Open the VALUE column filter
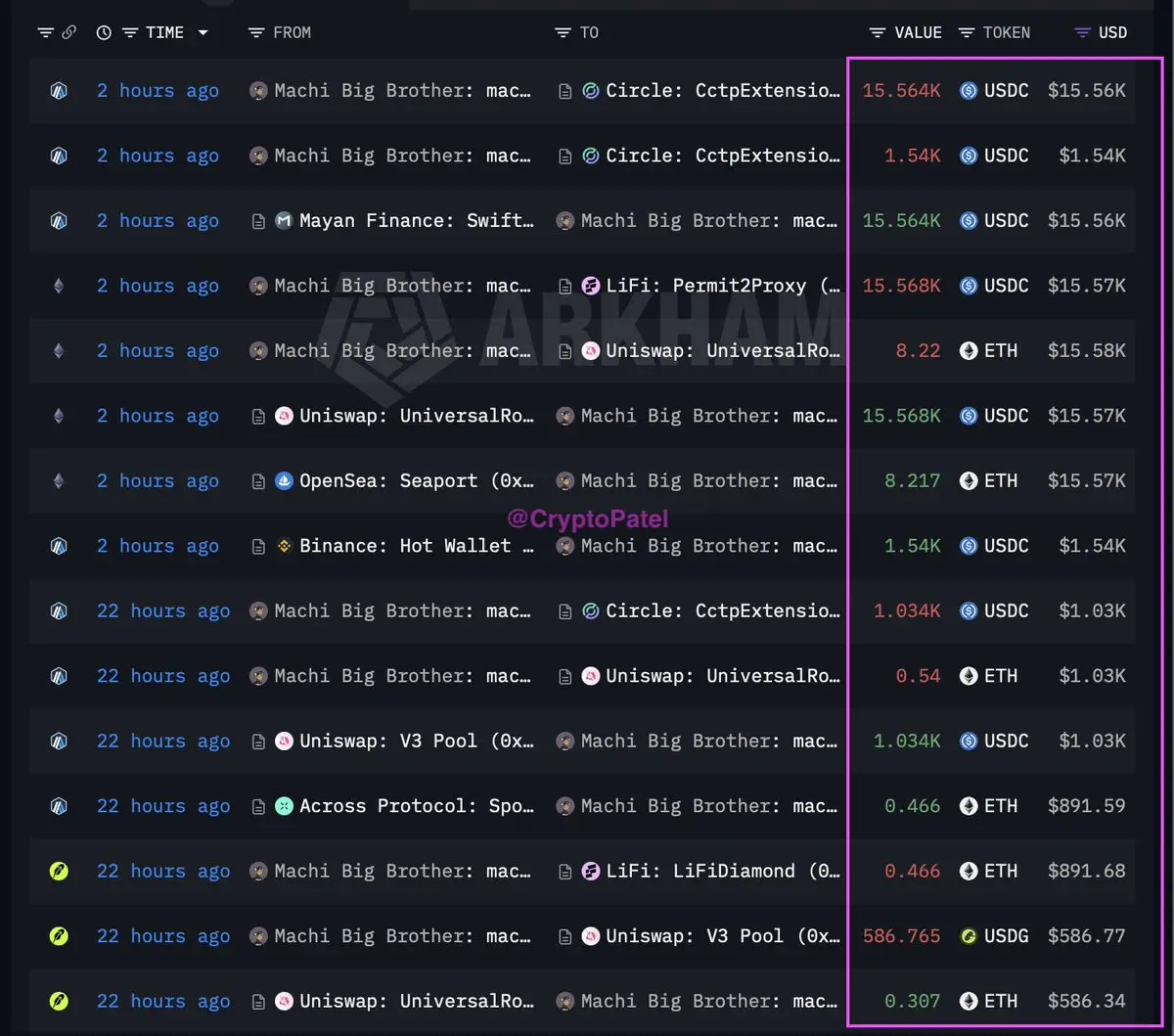This screenshot has height=1036, width=1174. click(878, 32)
